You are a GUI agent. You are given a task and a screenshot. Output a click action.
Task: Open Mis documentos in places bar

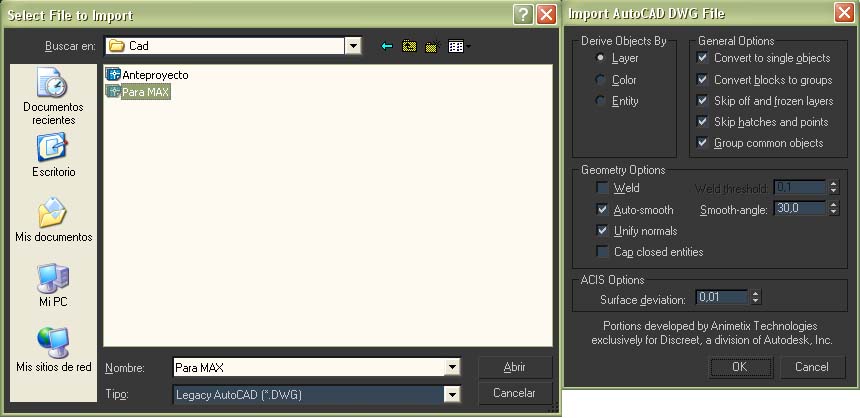click(53, 220)
